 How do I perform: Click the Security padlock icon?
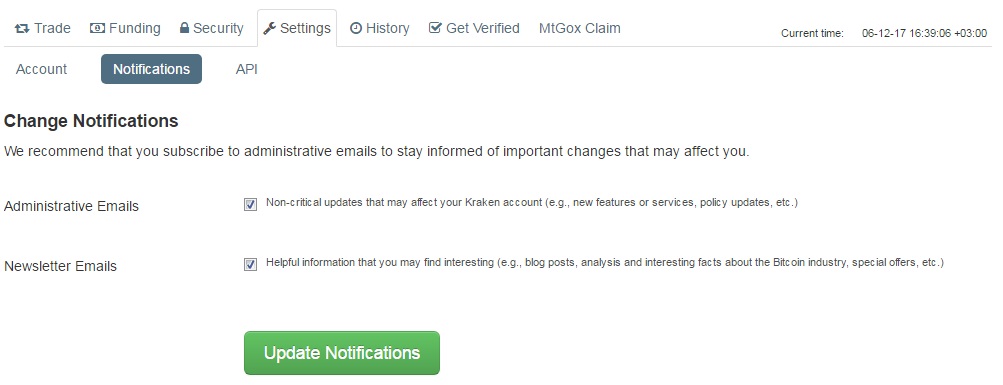[x=184, y=28]
